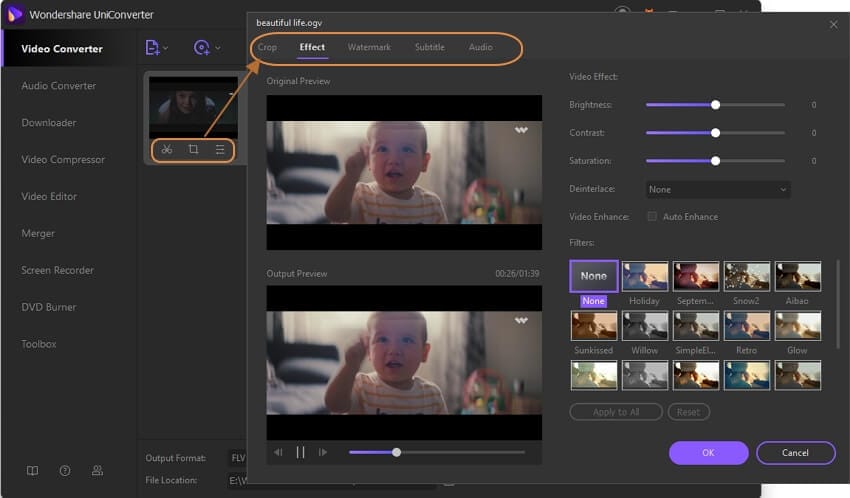Click the Reset button
This screenshot has height=498, width=850.
pyautogui.click(x=688, y=412)
